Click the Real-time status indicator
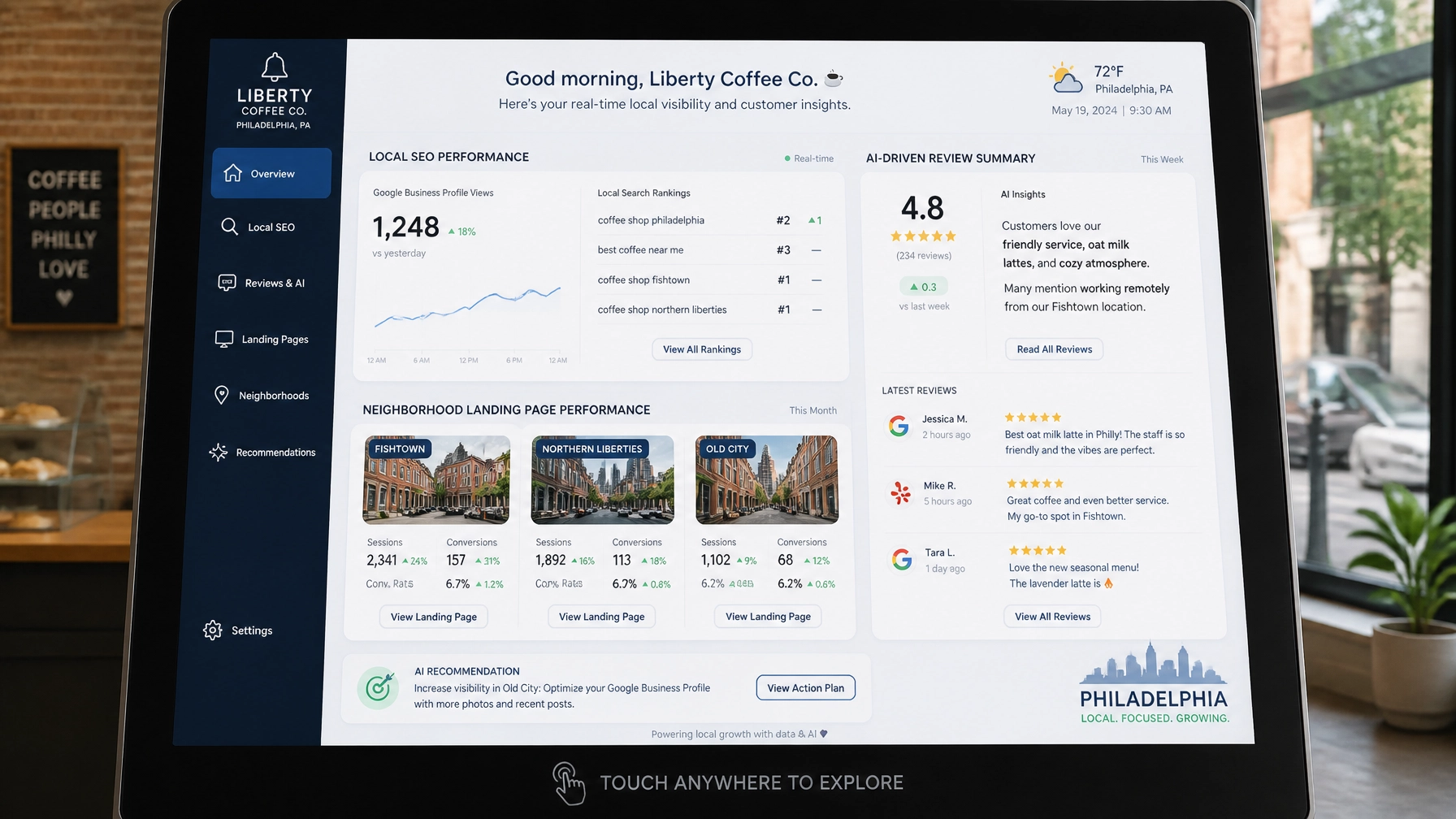 pyautogui.click(x=809, y=158)
